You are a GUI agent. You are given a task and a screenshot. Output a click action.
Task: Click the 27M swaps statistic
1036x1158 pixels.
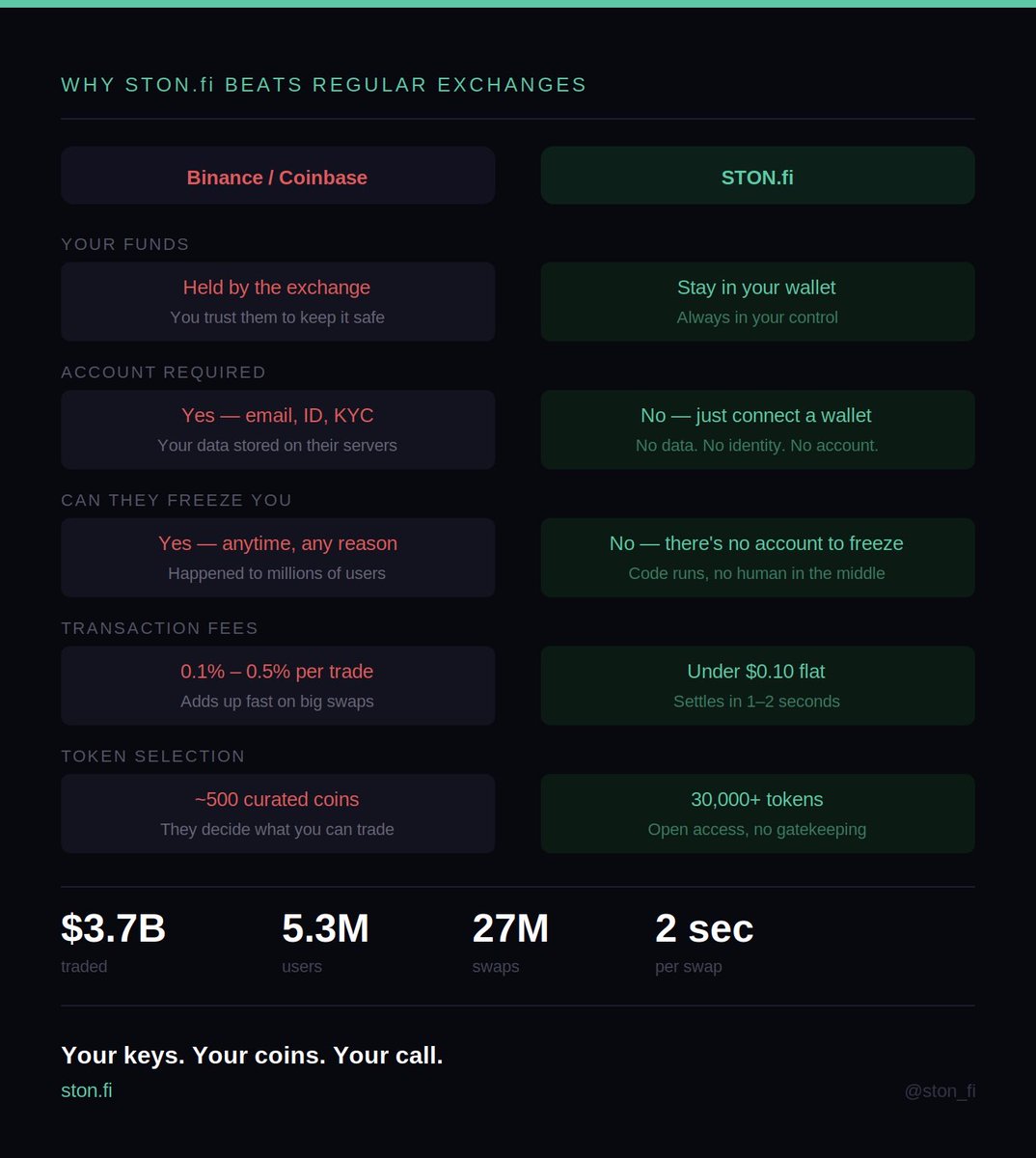coord(510,942)
